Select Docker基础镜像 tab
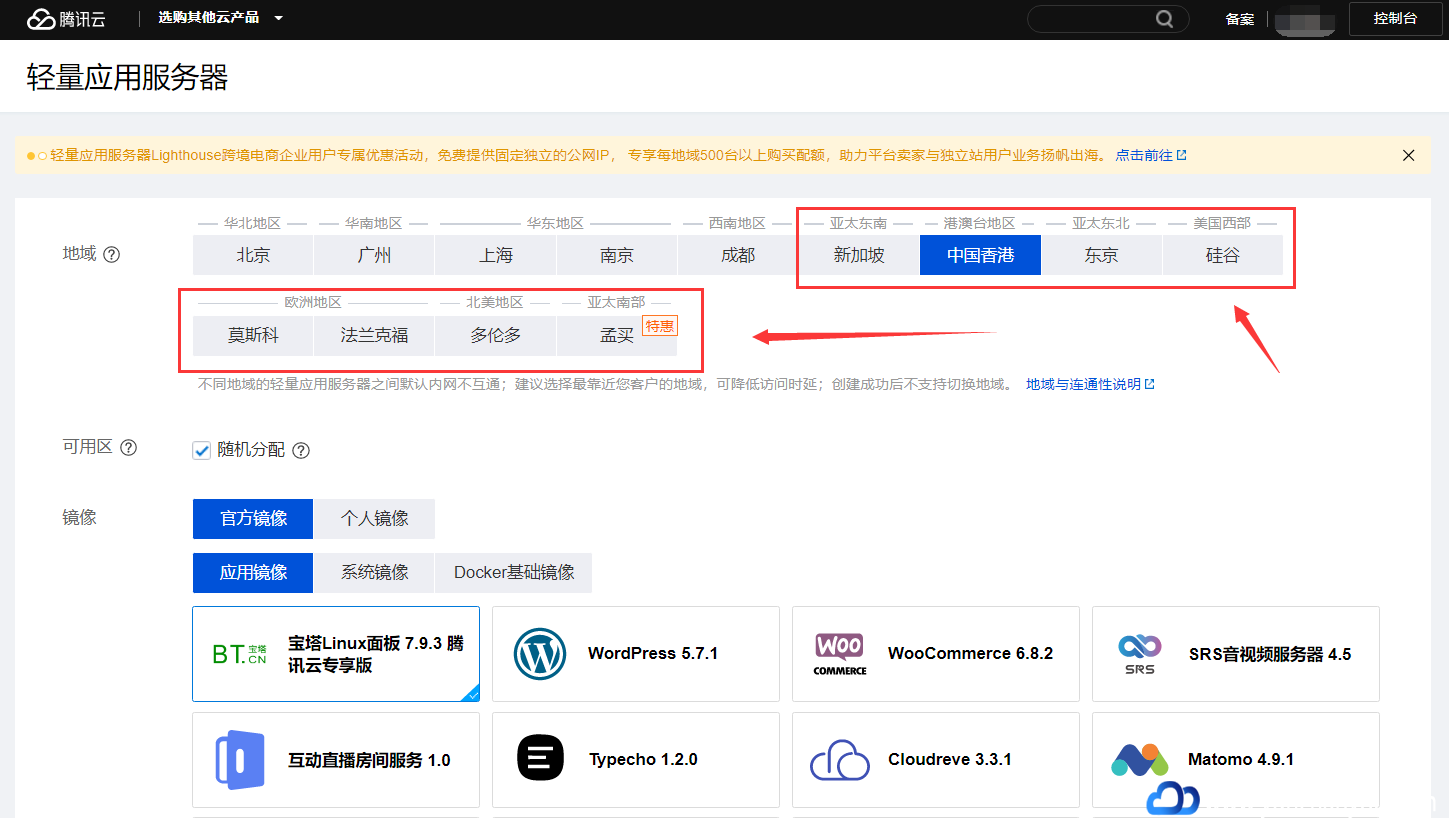This screenshot has width=1449, height=818. pyautogui.click(x=514, y=573)
